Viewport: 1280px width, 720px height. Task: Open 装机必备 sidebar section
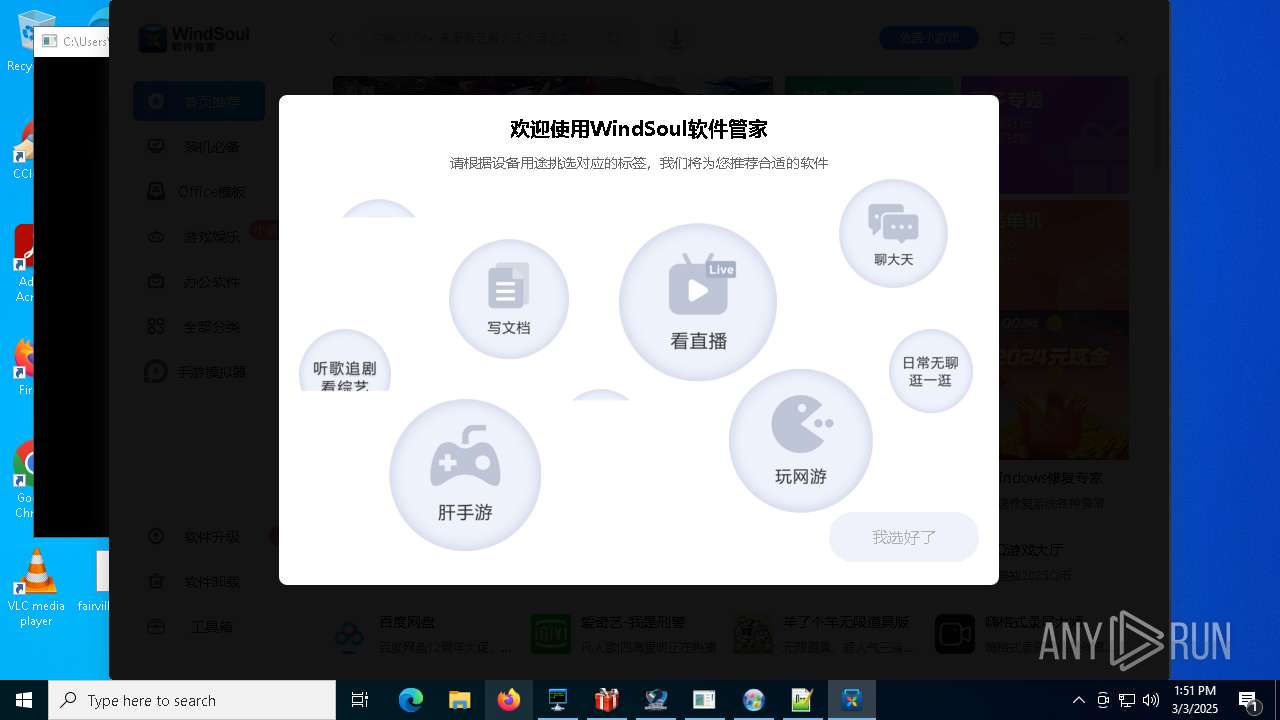[199, 146]
